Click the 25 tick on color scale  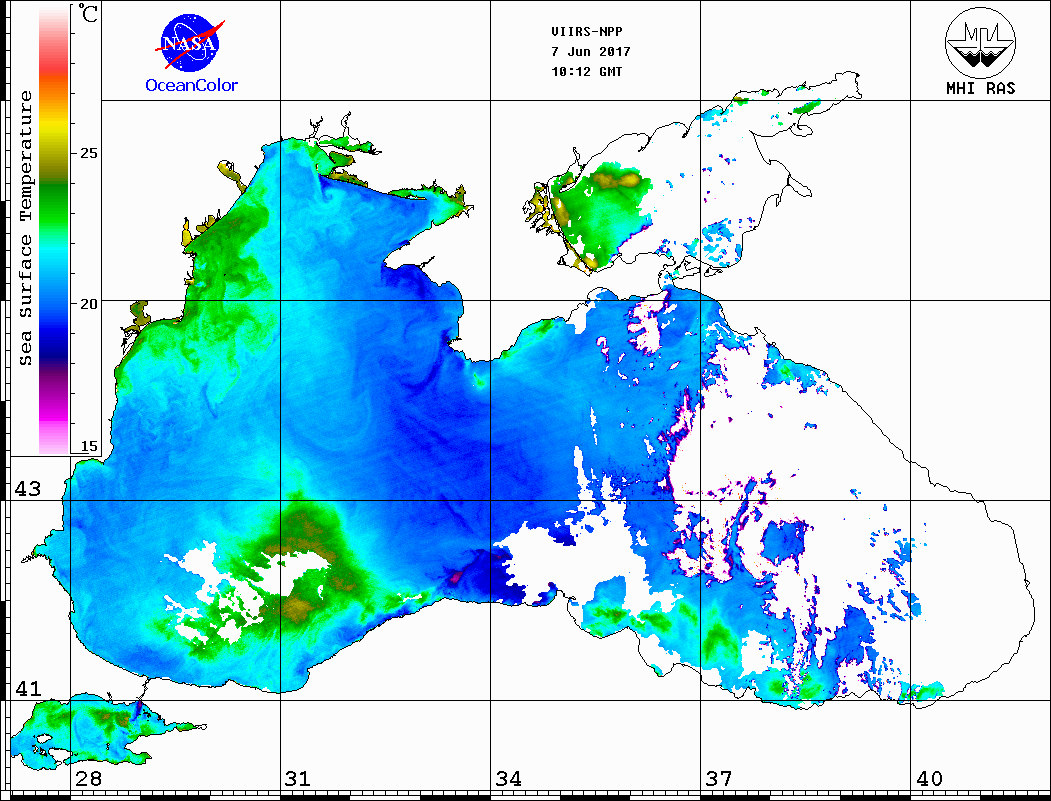(x=88, y=153)
